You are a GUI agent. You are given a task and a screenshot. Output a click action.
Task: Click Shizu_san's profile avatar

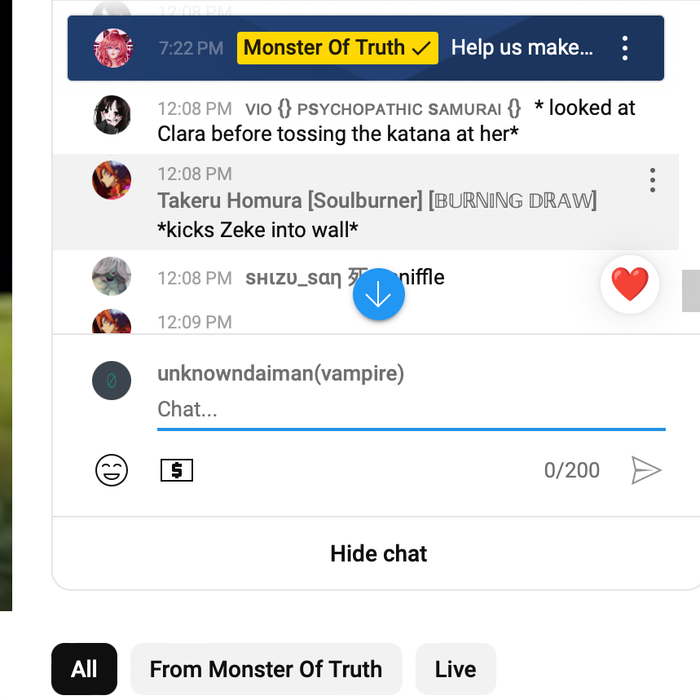coord(111,276)
